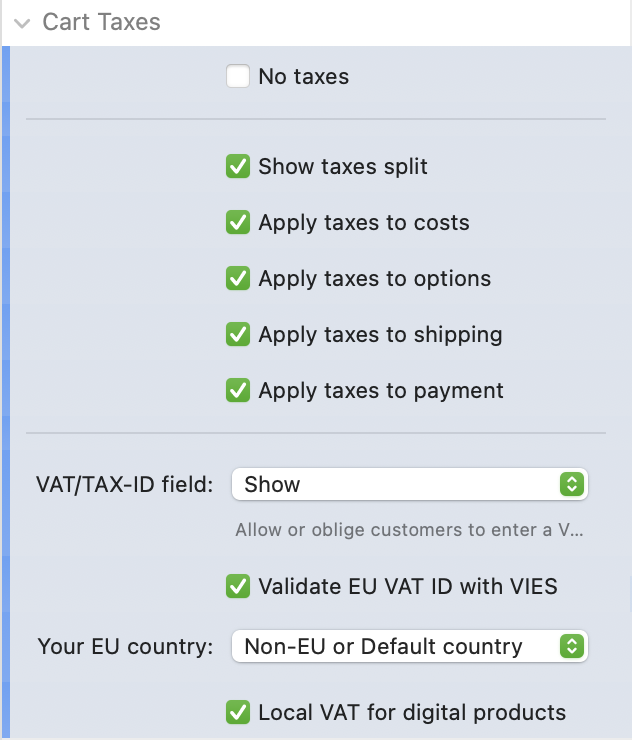
Task: Enable the No taxes checkbox
Action: pyautogui.click(x=238, y=76)
